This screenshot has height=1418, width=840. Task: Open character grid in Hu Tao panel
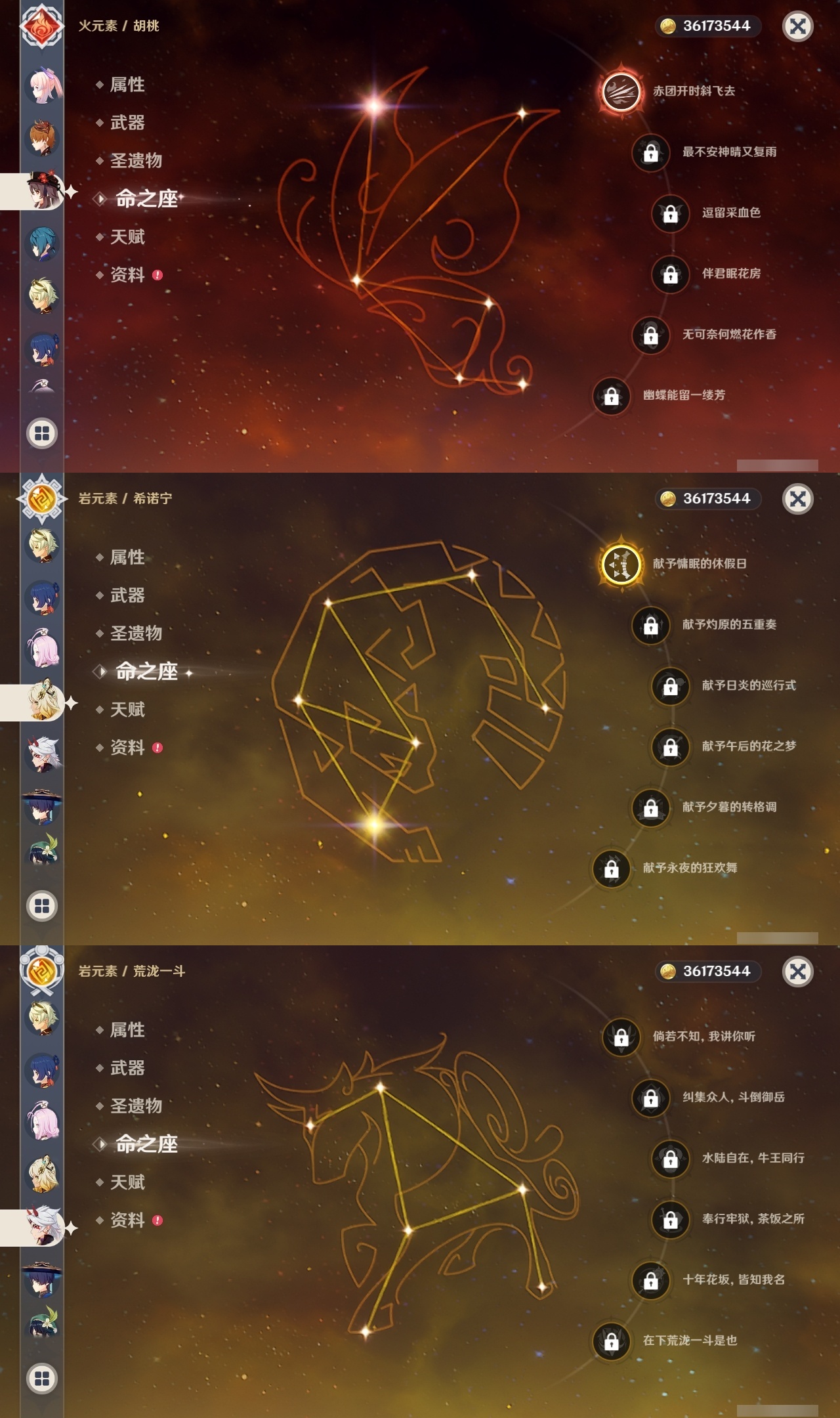click(42, 433)
